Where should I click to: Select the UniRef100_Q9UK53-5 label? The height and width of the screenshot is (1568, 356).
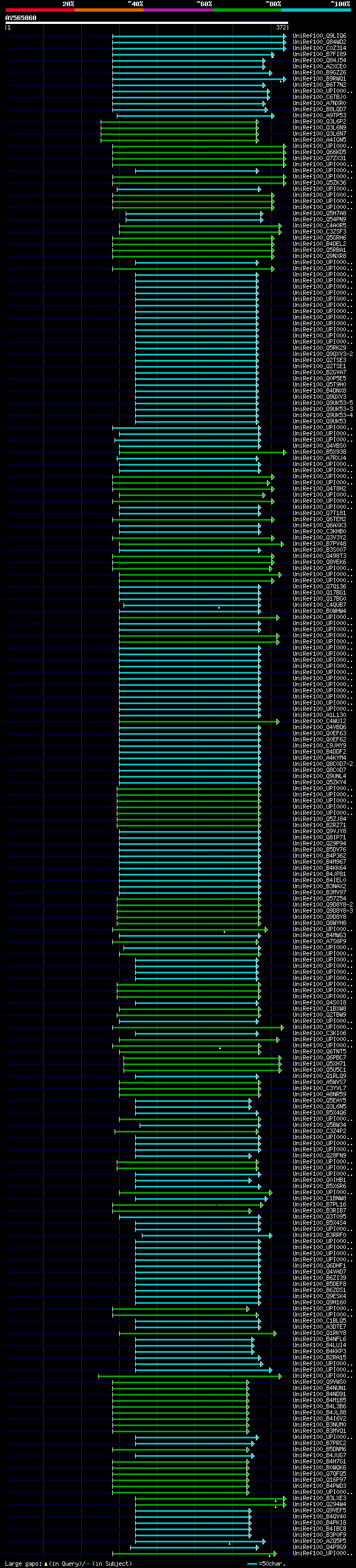coord(323,402)
